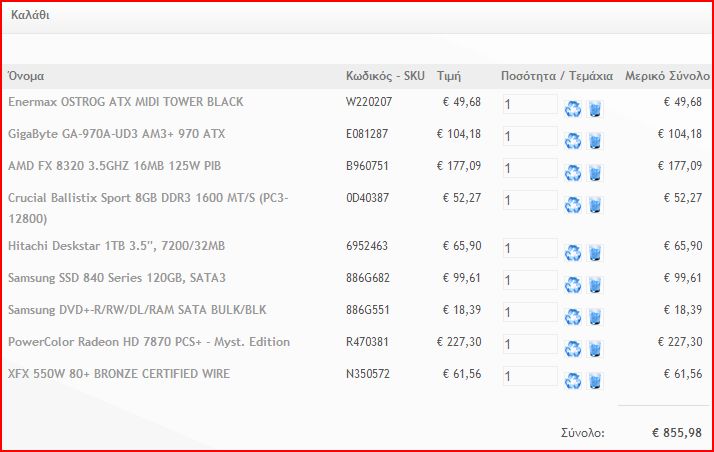Refresh quantity for GigaByte GA-970A-UD3 motherboard
This screenshot has width=714, height=452.
573,141
